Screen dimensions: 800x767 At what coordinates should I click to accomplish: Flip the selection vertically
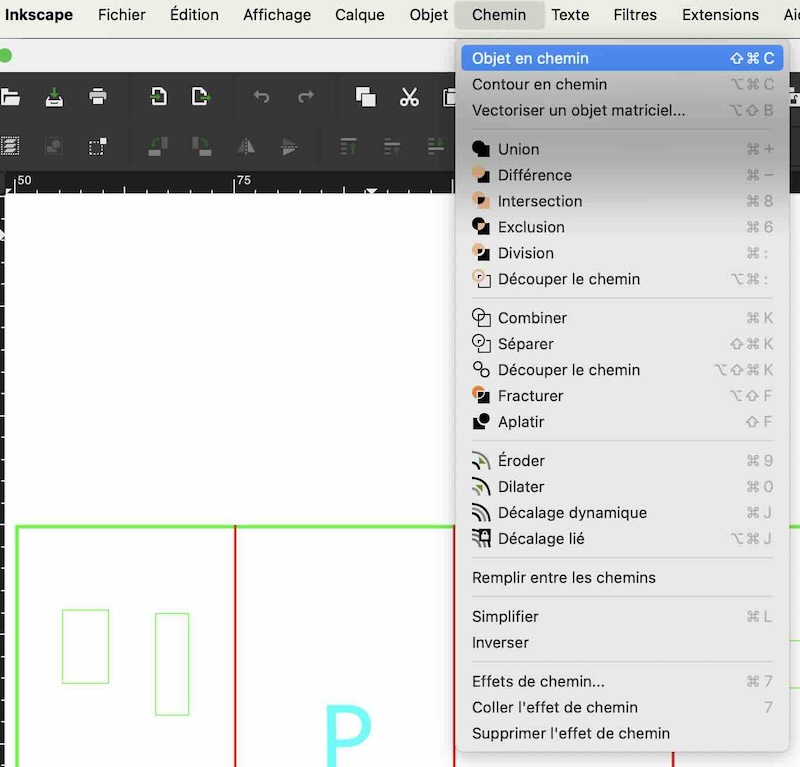tap(289, 147)
